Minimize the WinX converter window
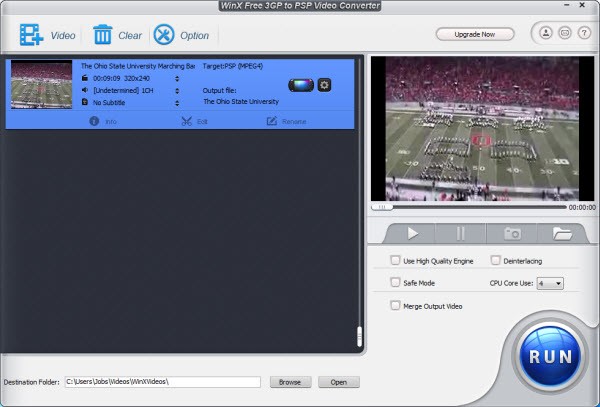This screenshot has height=407, width=600. pyautogui.click(x=567, y=5)
